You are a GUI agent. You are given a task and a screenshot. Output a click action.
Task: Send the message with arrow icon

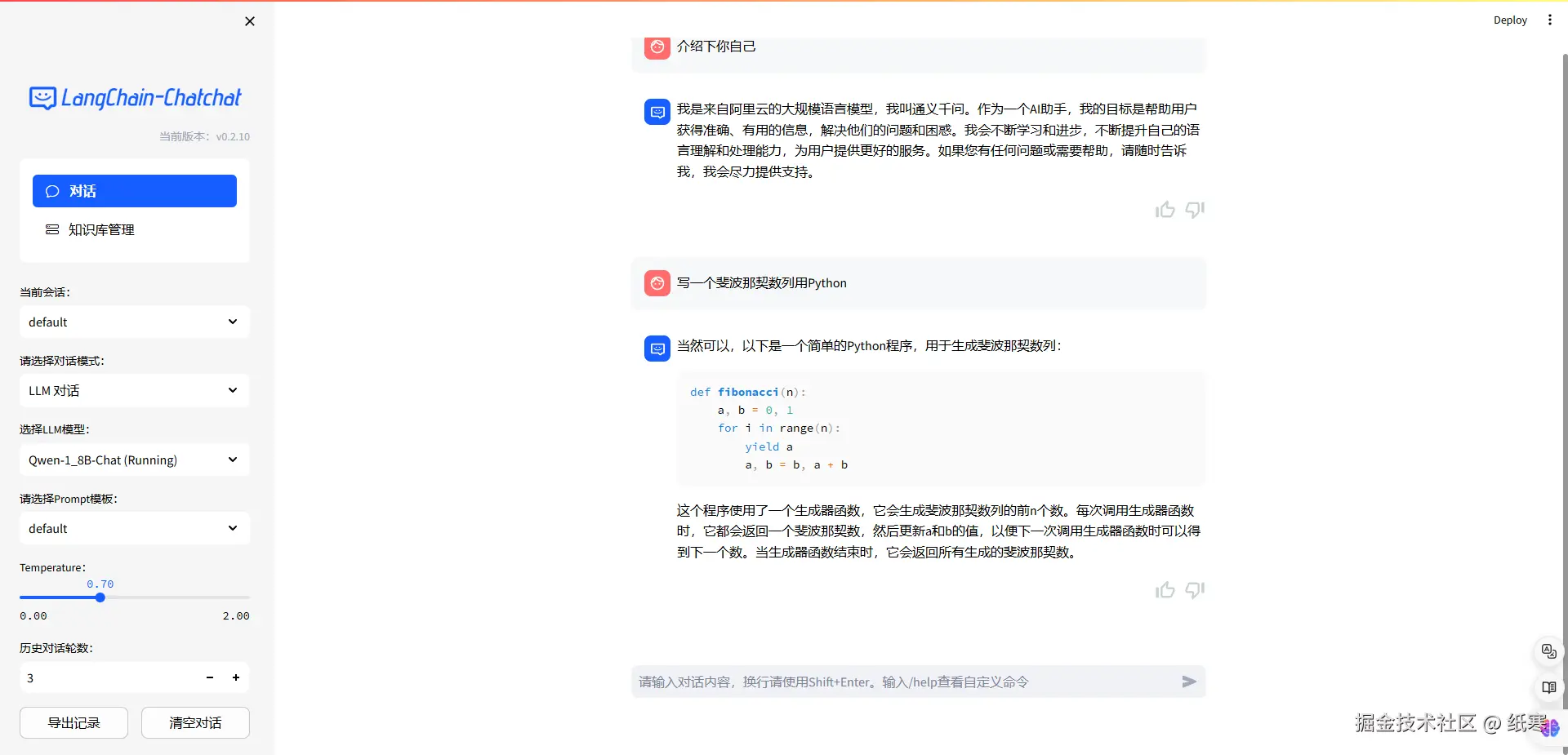coord(1189,682)
